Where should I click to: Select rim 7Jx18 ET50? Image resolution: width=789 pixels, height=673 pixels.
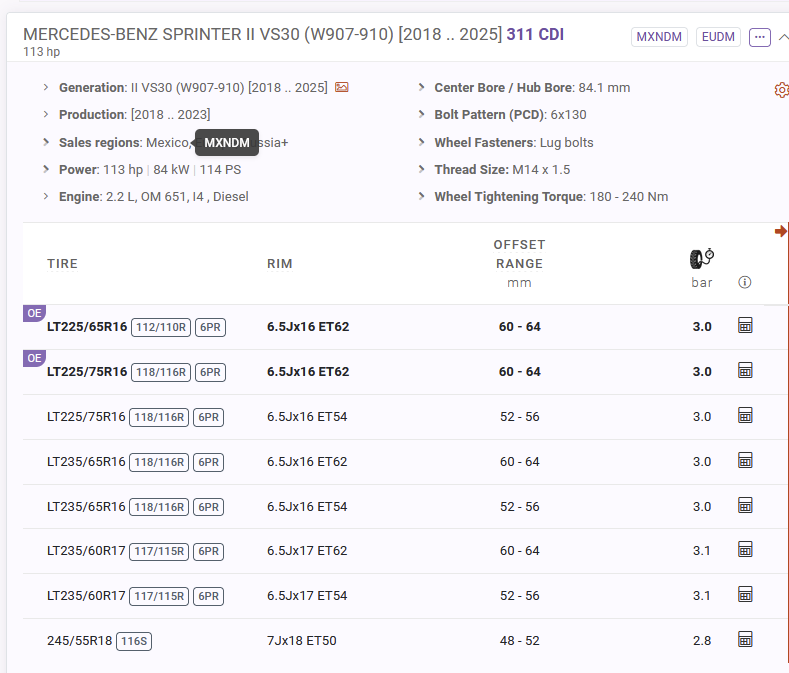click(301, 641)
